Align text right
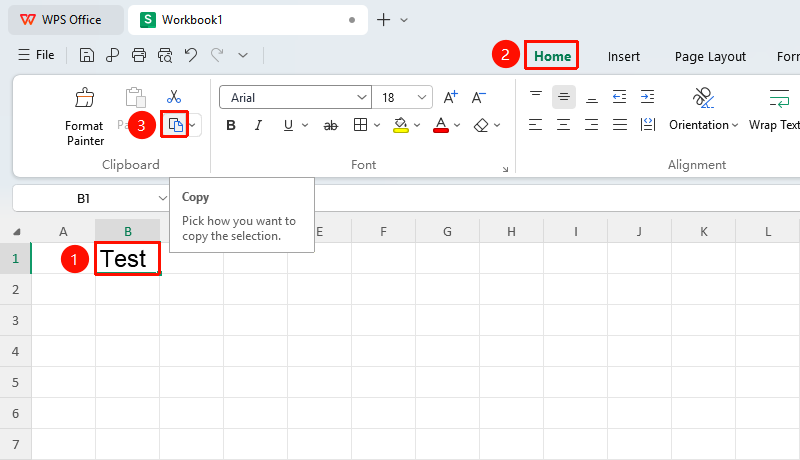The width and height of the screenshot is (800, 460). pyautogui.click(x=592, y=124)
